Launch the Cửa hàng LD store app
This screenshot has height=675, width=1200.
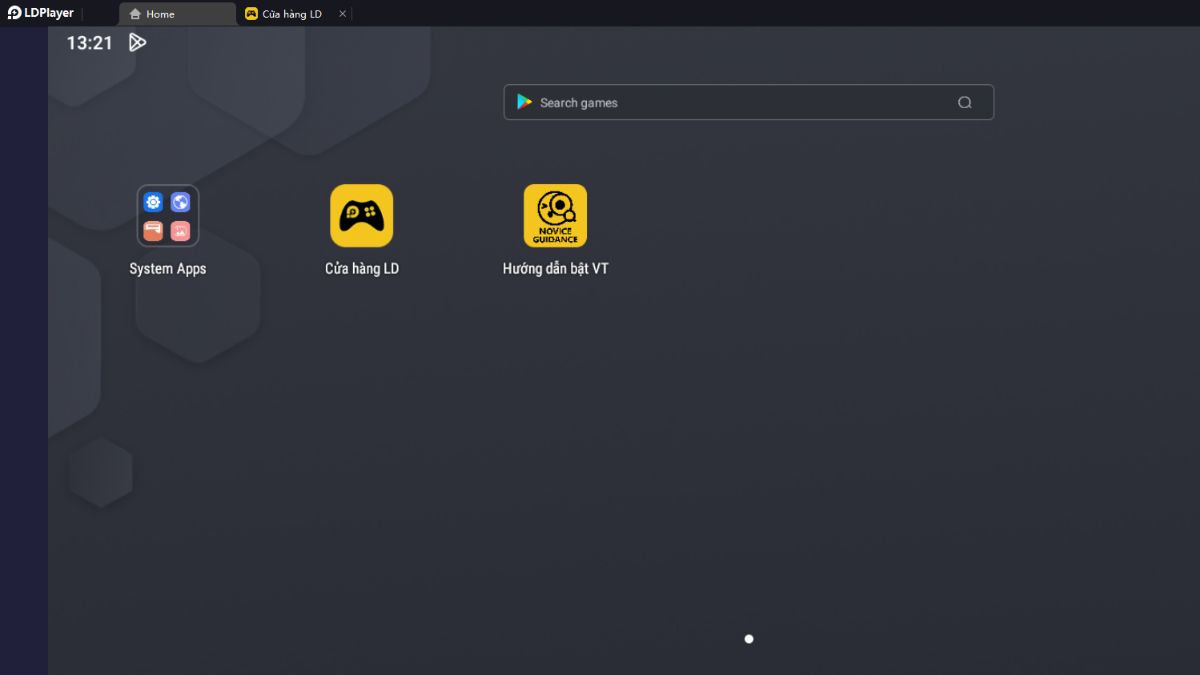coord(362,215)
